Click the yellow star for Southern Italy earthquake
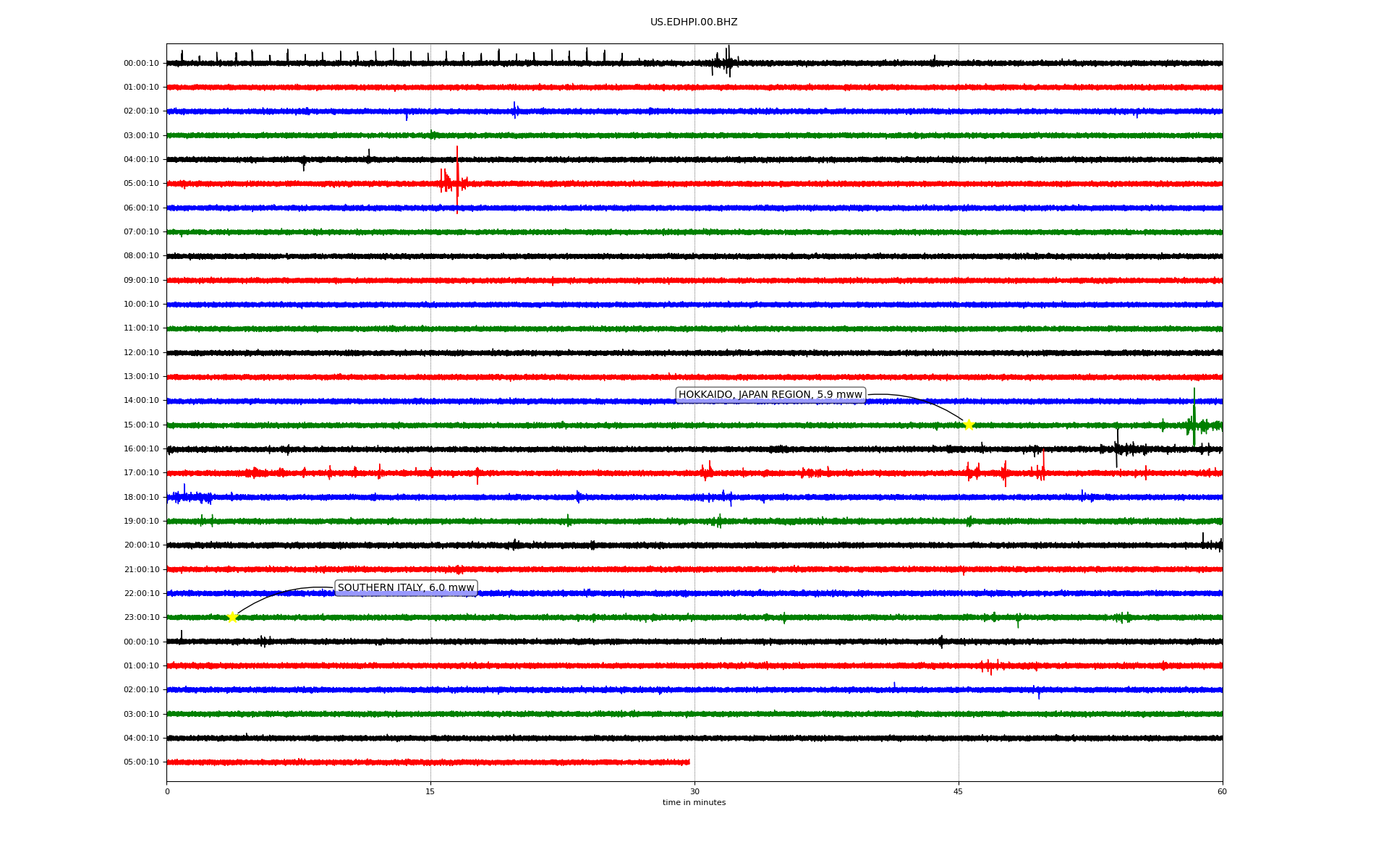 232,617
